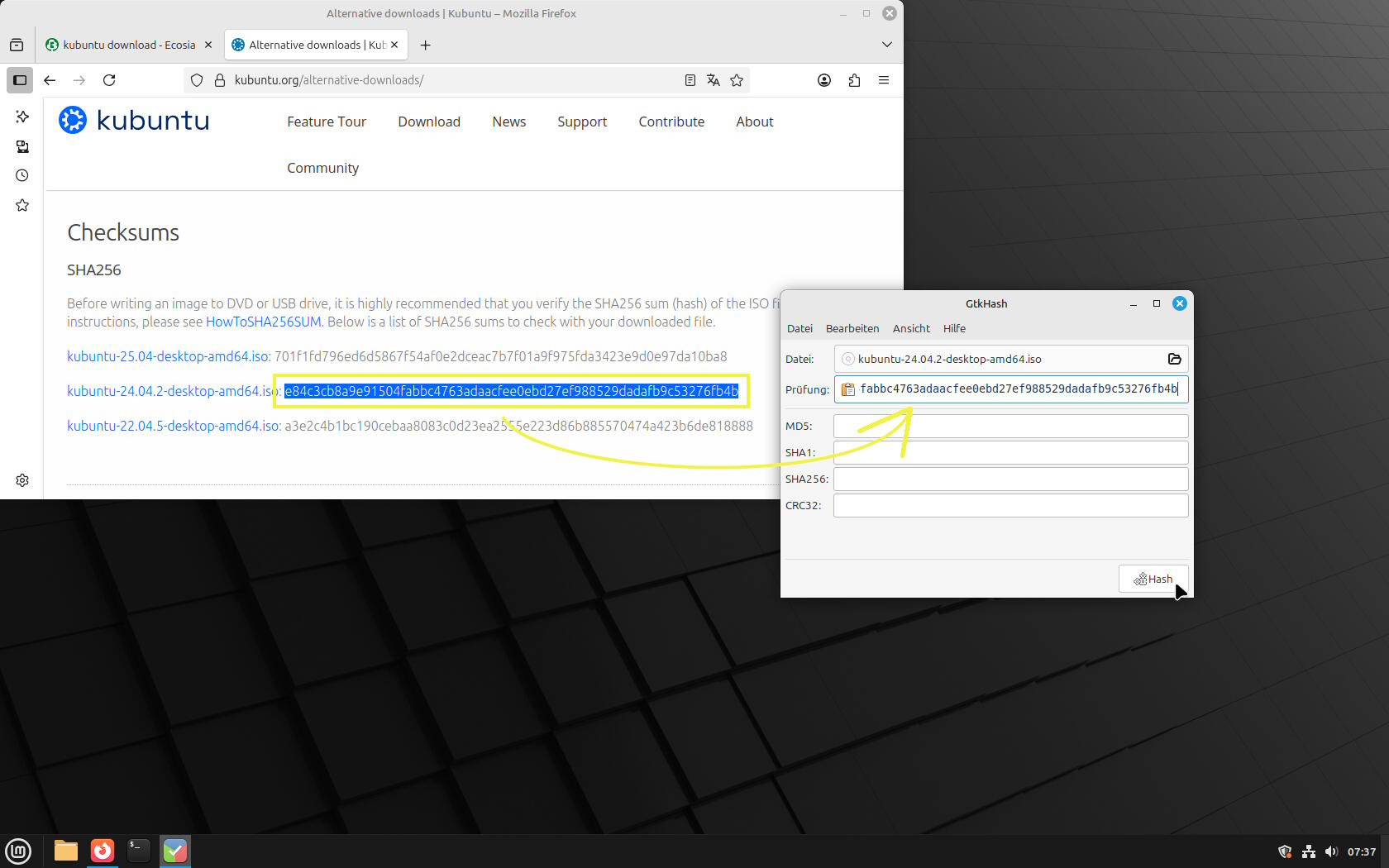Switch to the kubuntu download Ecosia tab
The height and width of the screenshot is (868, 1389).
121,45
